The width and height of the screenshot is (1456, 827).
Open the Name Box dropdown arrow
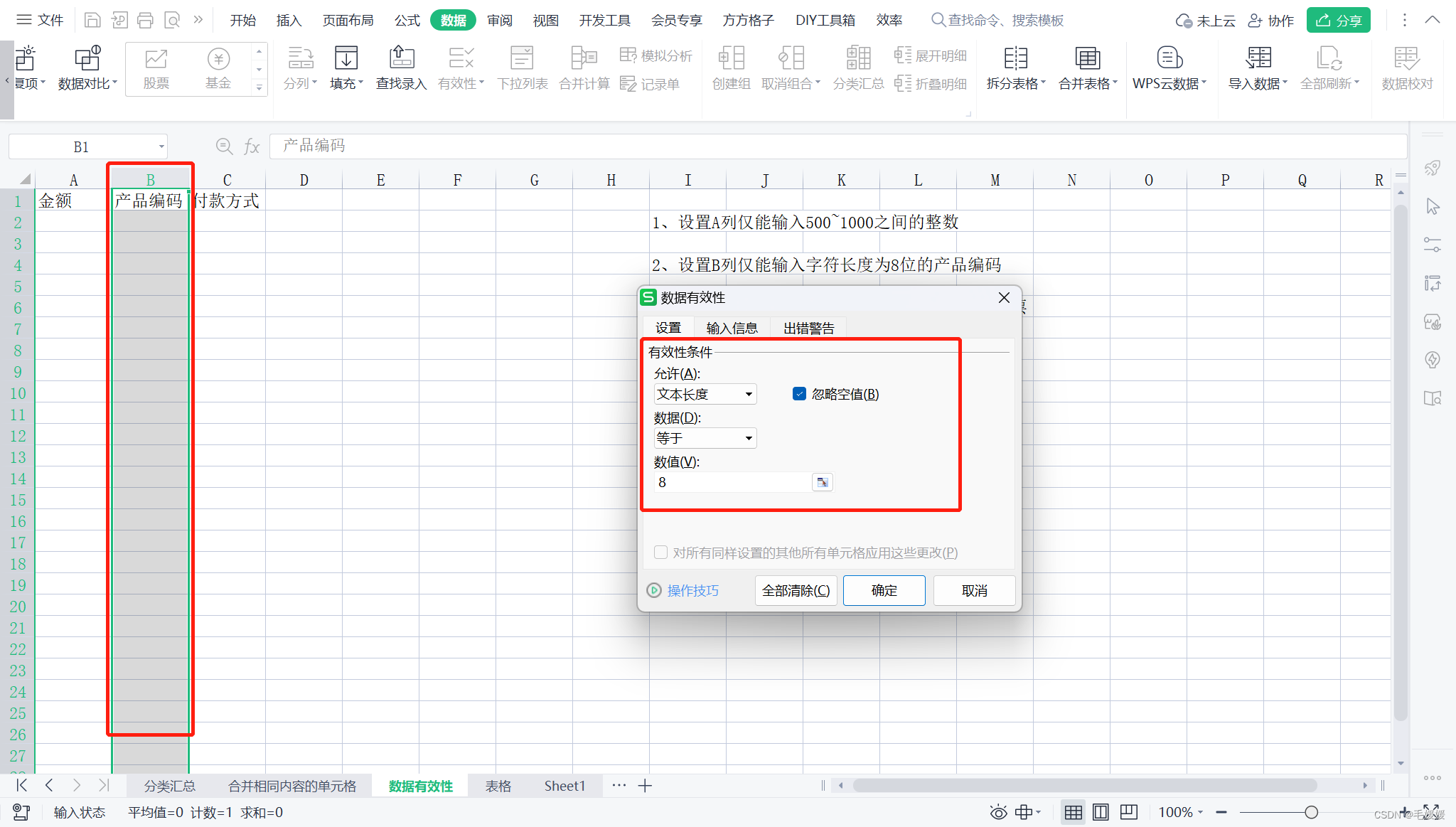(x=161, y=146)
